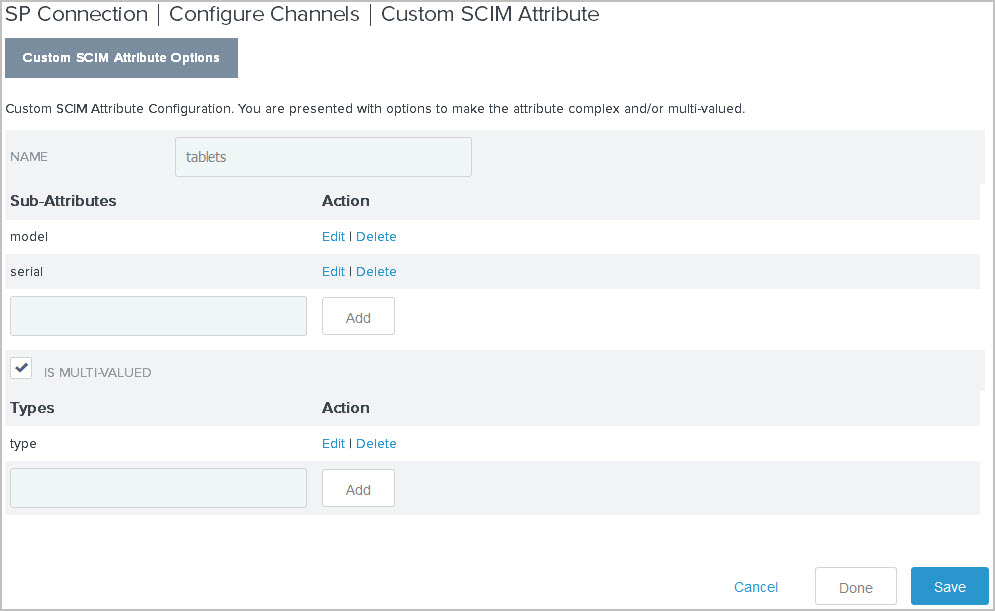This screenshot has height=611, width=995.
Task: Navigate to SP Connection via breadcrumb
Action: click(76, 14)
